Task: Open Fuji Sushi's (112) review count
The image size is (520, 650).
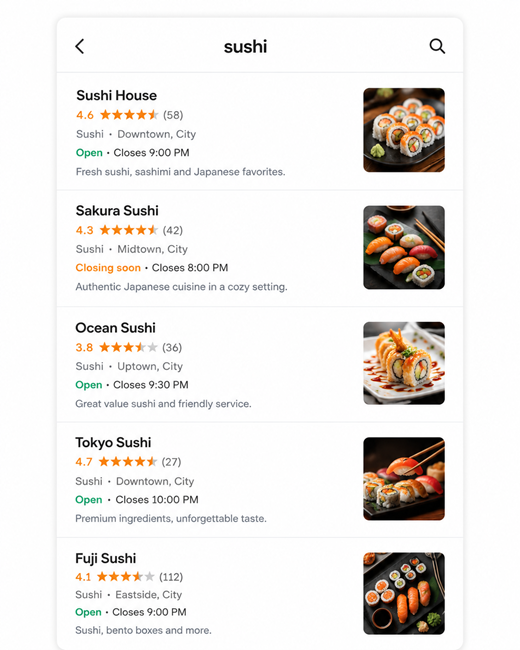Action: pyautogui.click(x=171, y=577)
